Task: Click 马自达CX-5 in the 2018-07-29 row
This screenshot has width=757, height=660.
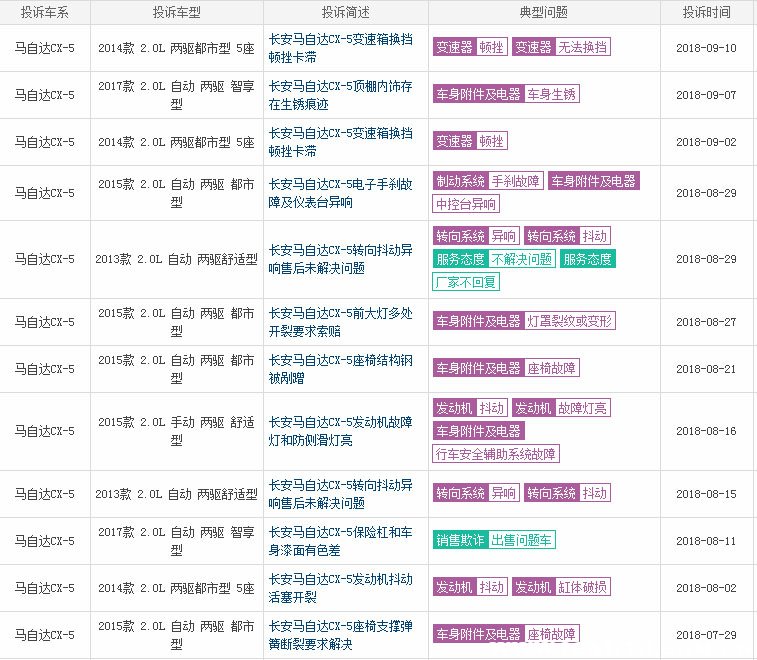Action: [x=44, y=635]
